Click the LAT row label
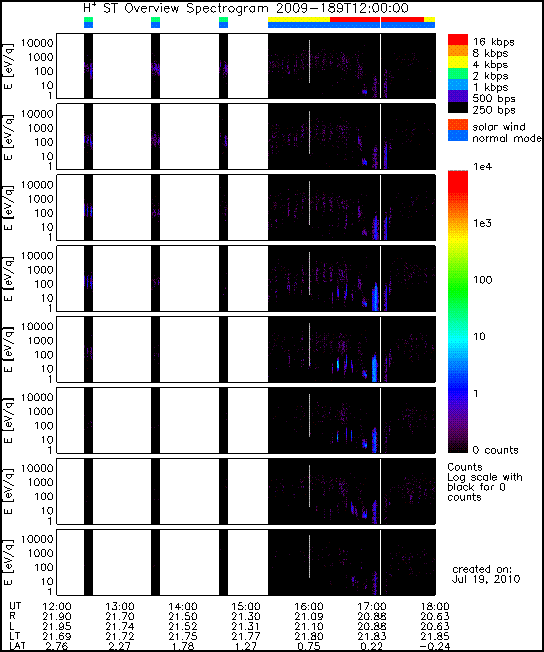544x652 pixels. 17,646
